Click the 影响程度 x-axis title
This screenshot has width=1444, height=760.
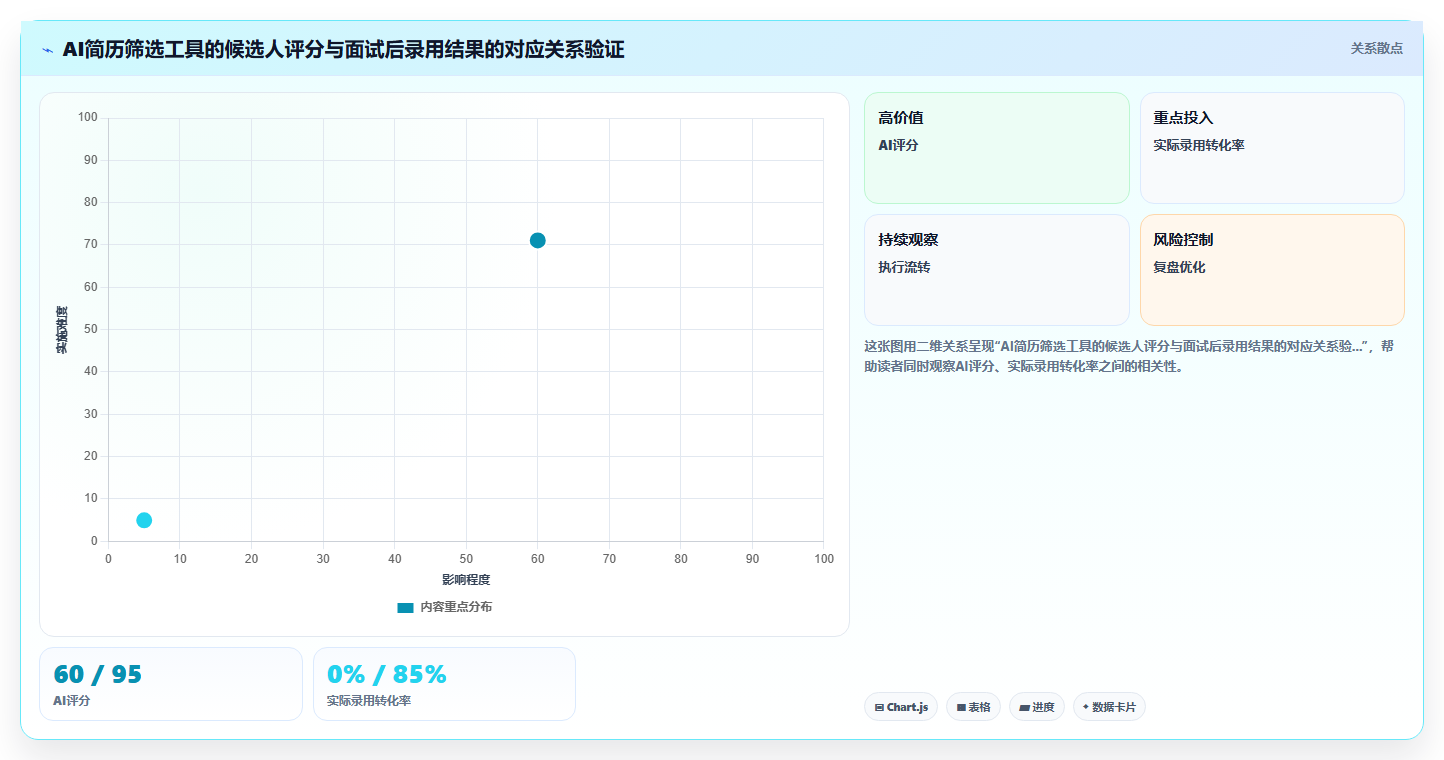tap(466, 580)
